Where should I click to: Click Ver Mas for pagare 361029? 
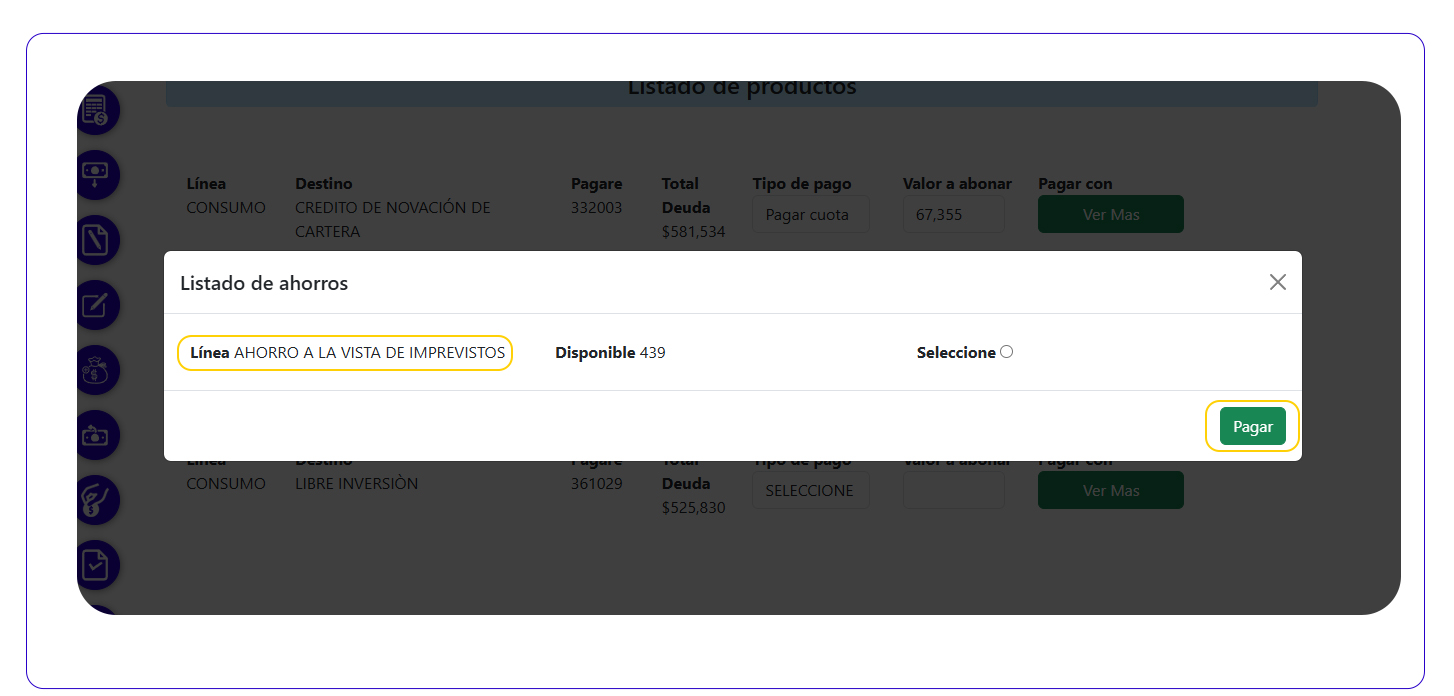pos(1110,490)
